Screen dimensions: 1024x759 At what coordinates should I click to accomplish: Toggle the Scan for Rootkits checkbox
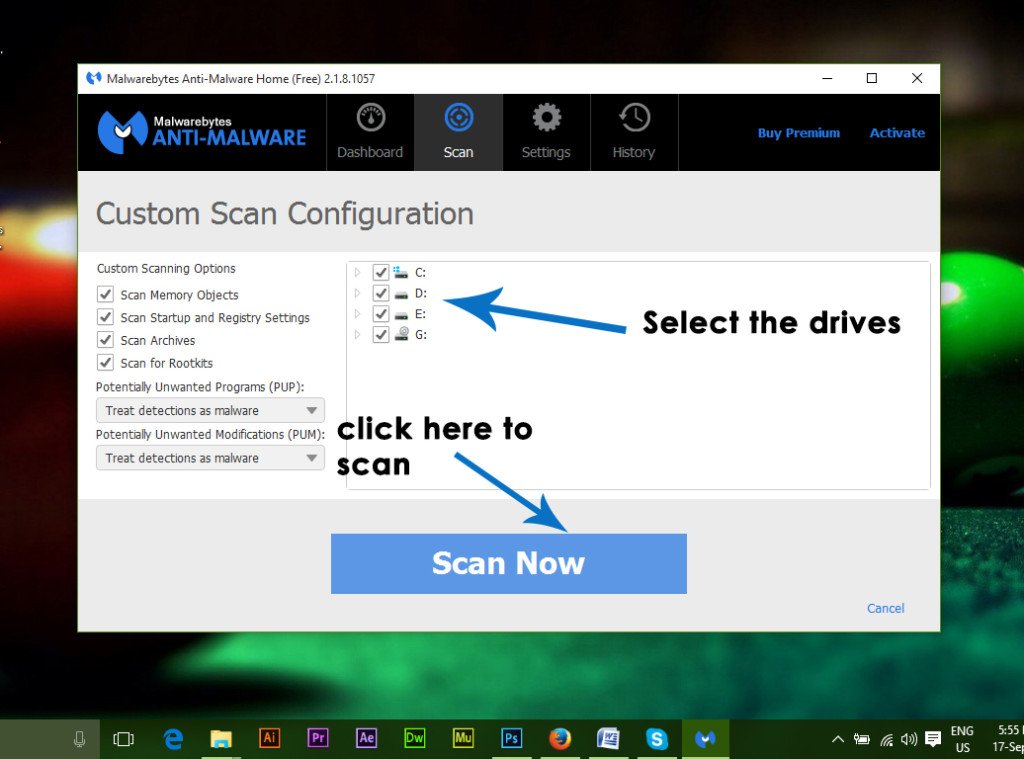(x=105, y=363)
